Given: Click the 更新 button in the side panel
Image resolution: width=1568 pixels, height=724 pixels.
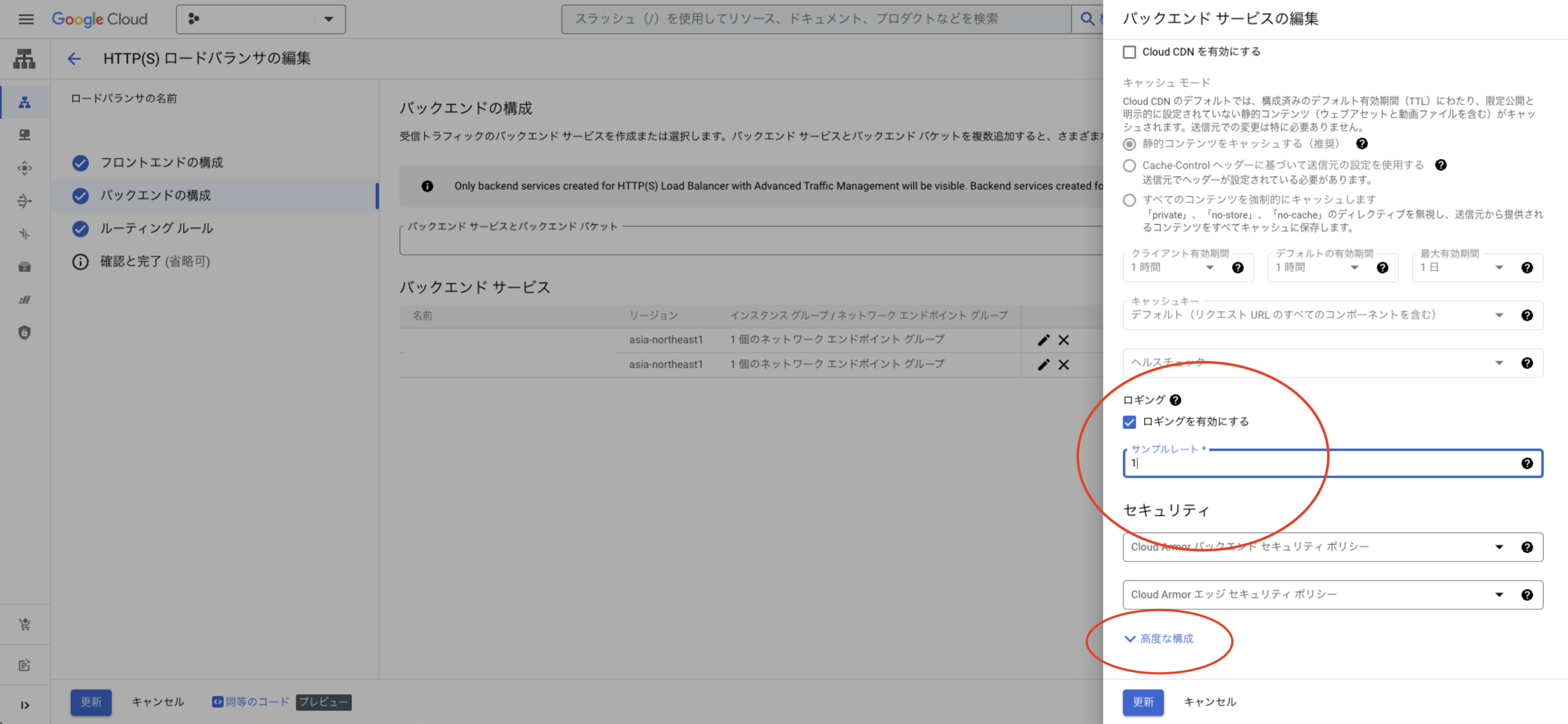Looking at the screenshot, I should pyautogui.click(x=1143, y=702).
